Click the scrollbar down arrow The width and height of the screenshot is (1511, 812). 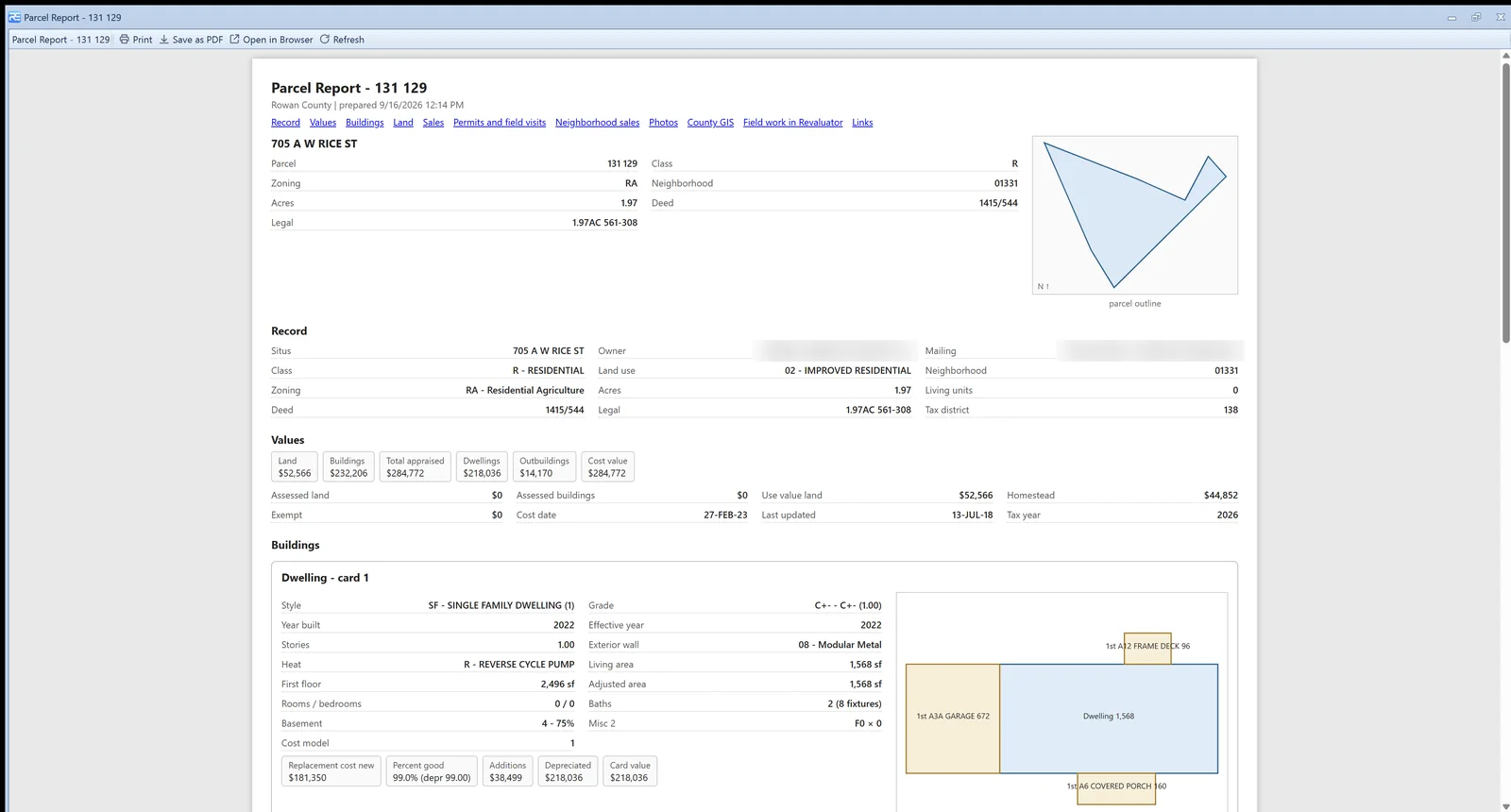click(1505, 806)
